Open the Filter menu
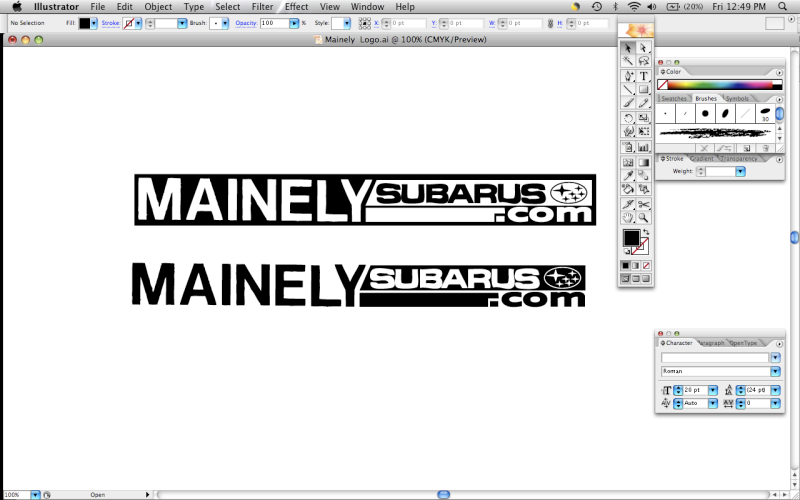The width and height of the screenshot is (800, 500). [x=262, y=7]
